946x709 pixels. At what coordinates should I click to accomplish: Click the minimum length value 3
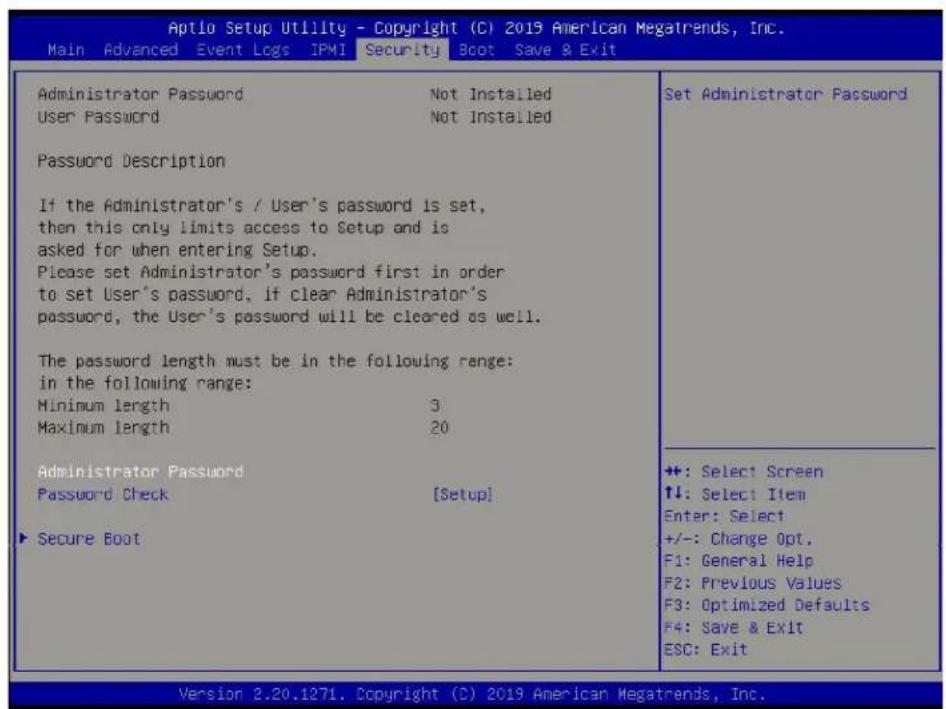pyautogui.click(x=435, y=405)
